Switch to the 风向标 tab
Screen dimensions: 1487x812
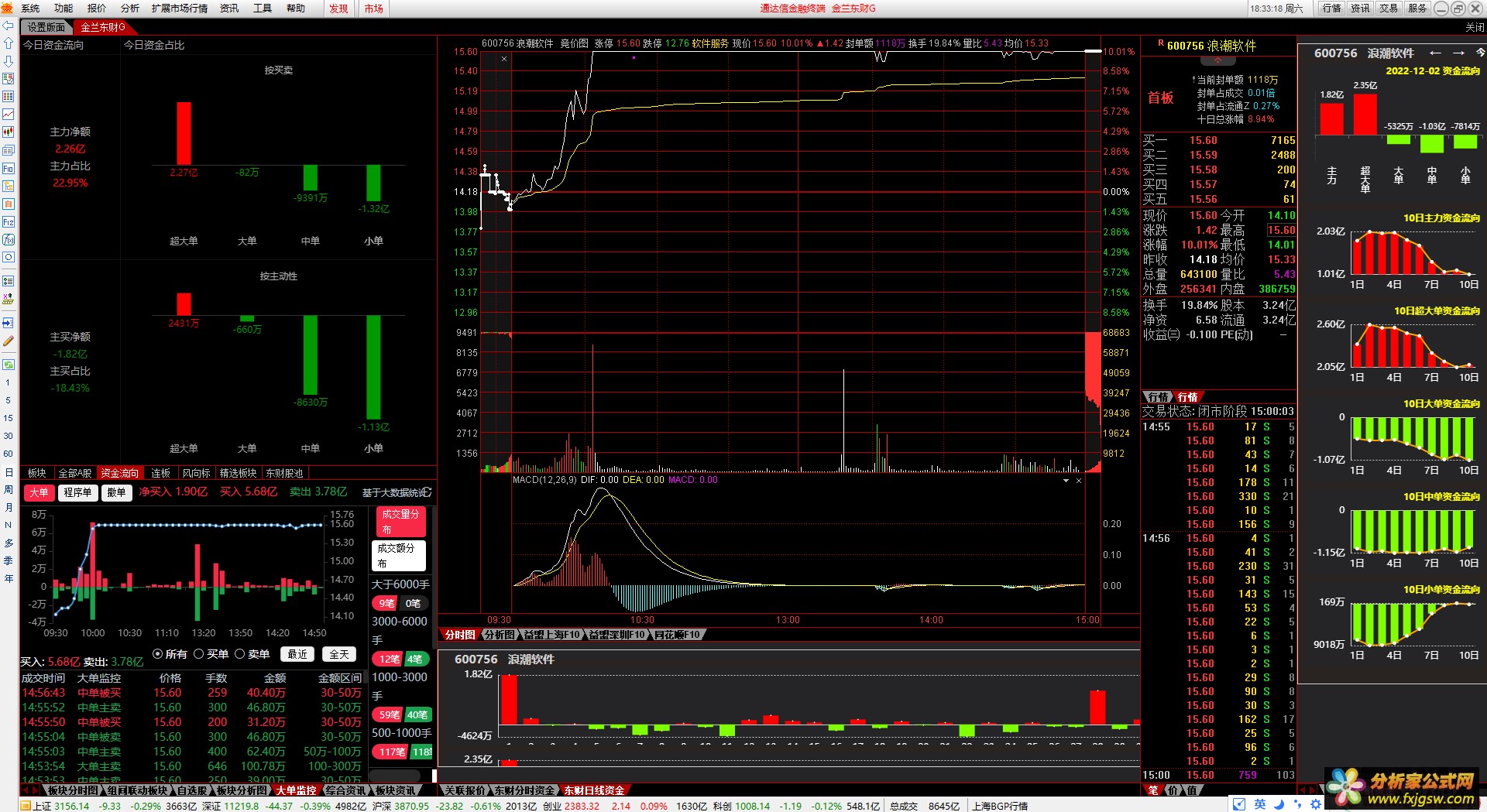[196, 473]
